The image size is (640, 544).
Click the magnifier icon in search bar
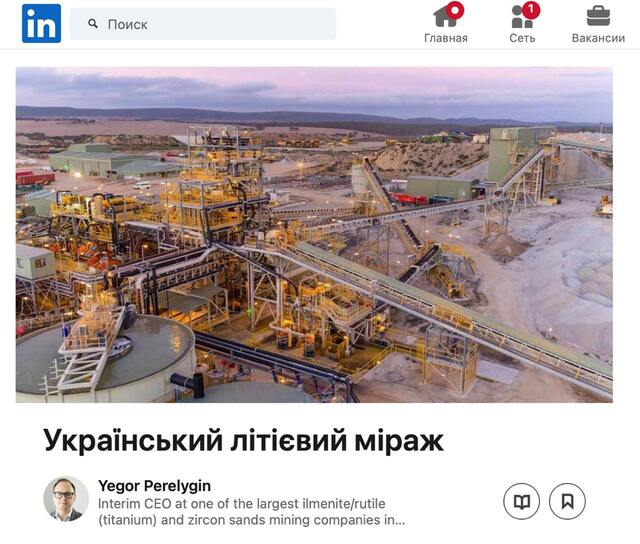click(93, 24)
